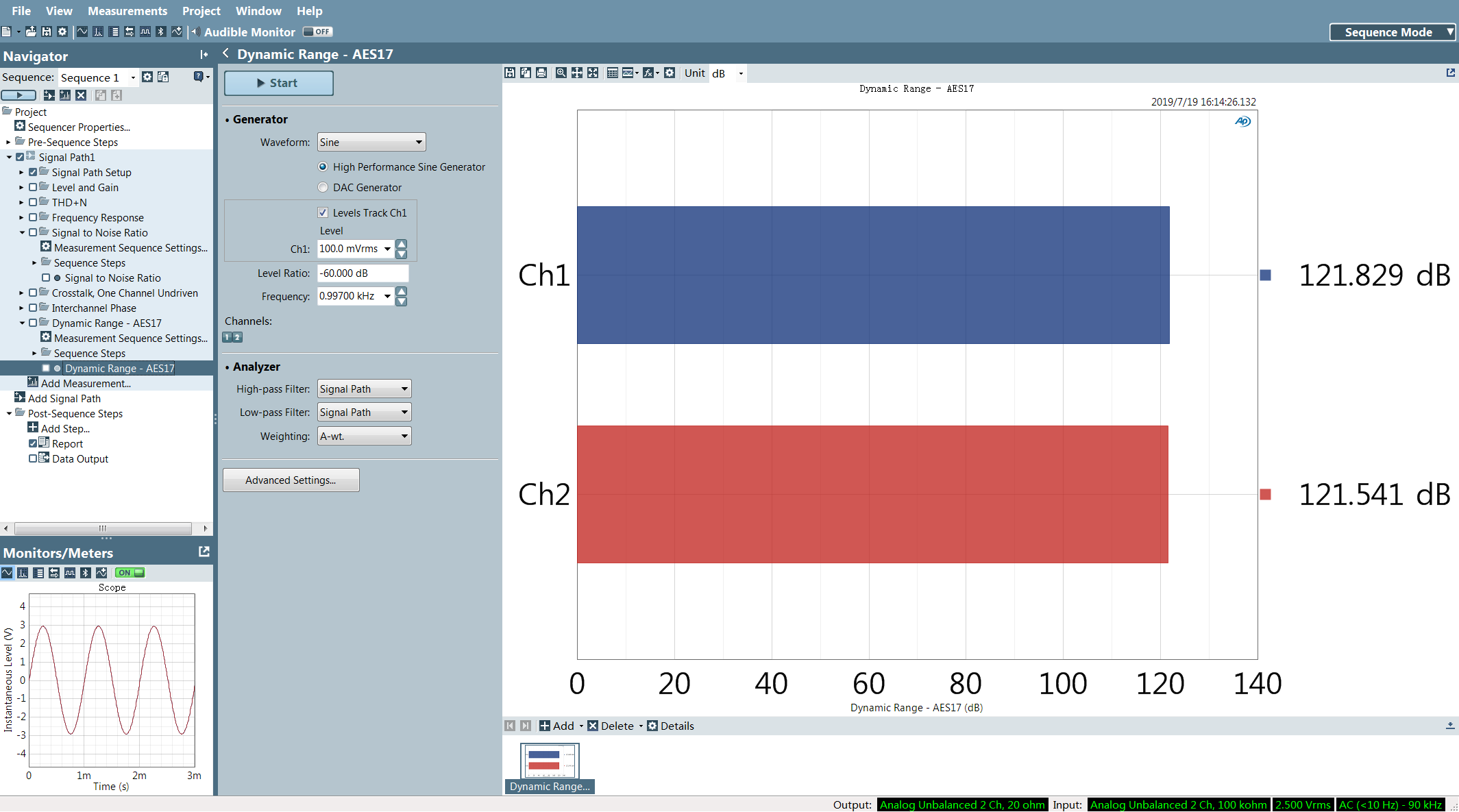Show the data table view icon
This screenshot has width=1459, height=812.
tap(613, 73)
